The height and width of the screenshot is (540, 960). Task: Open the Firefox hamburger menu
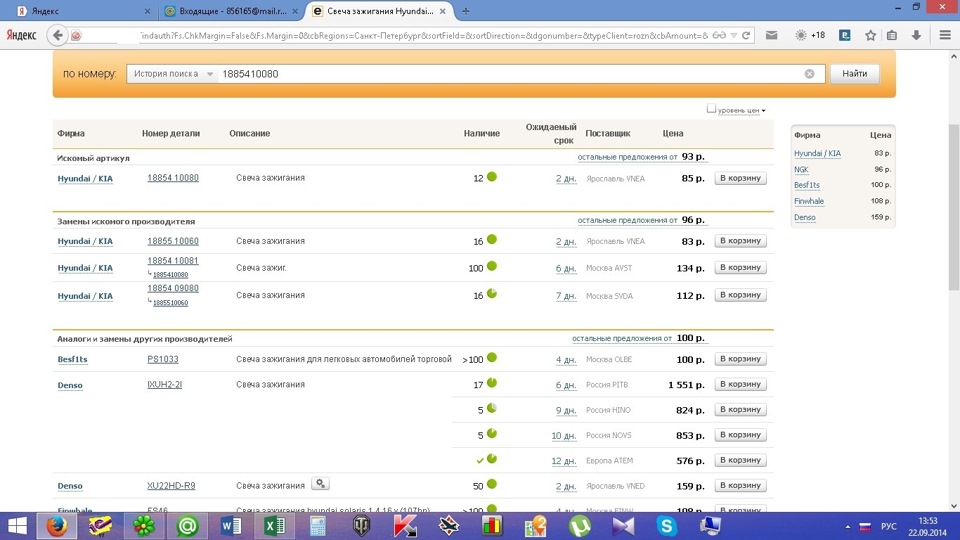coord(945,36)
